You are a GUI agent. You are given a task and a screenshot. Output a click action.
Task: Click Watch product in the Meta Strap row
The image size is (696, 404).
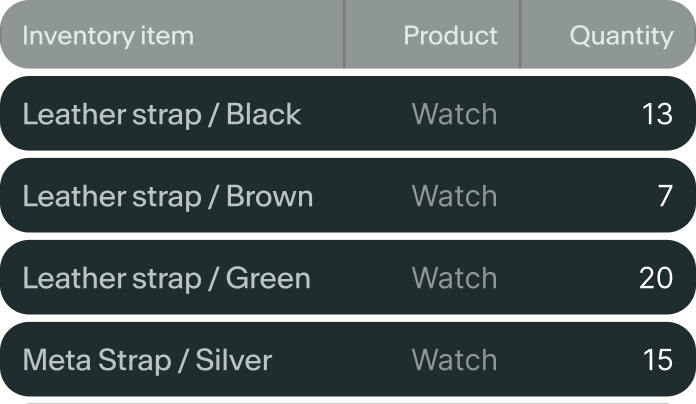point(454,360)
